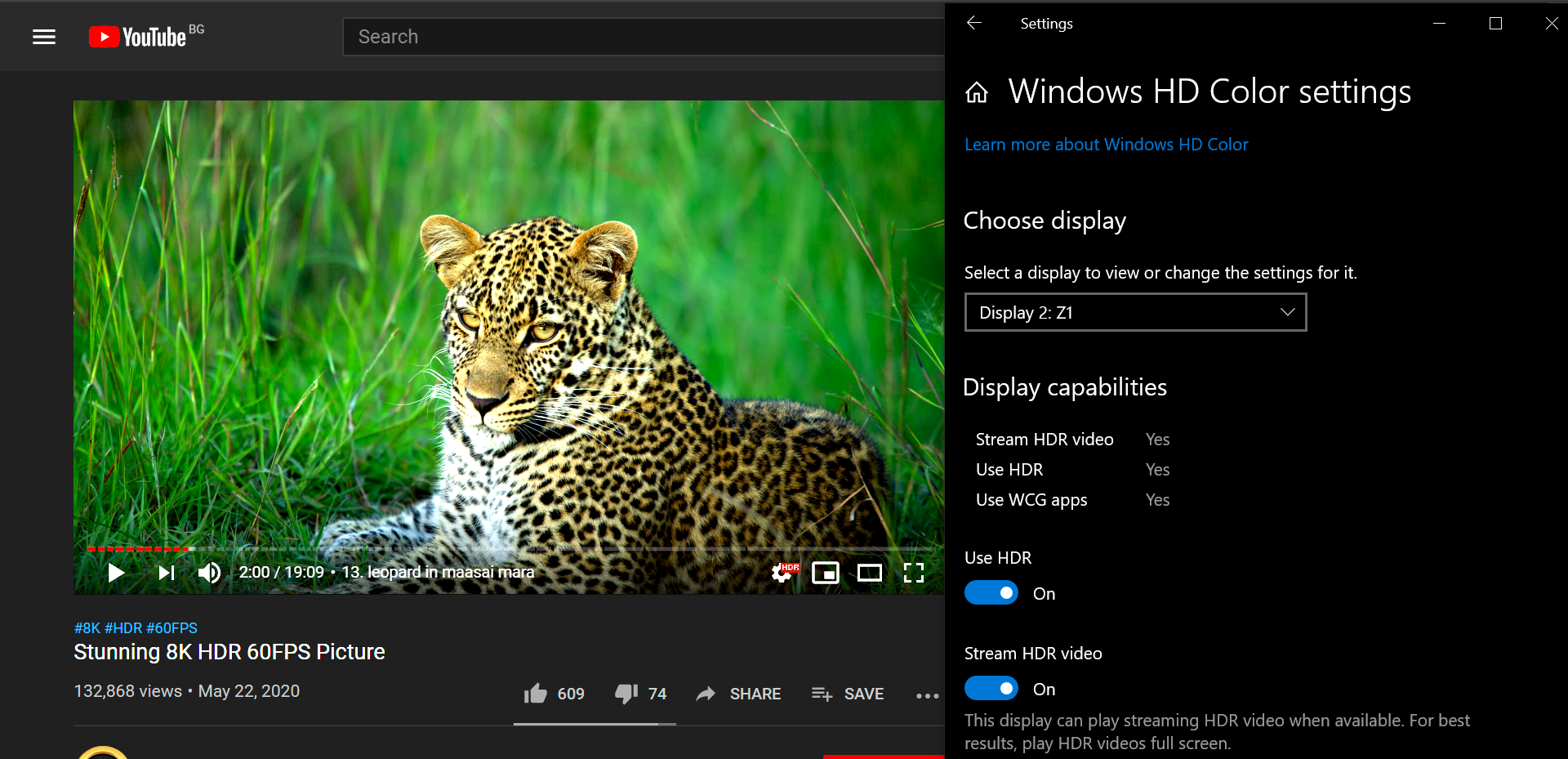Switch to theater mode view
The image size is (1568, 759).
(869, 573)
